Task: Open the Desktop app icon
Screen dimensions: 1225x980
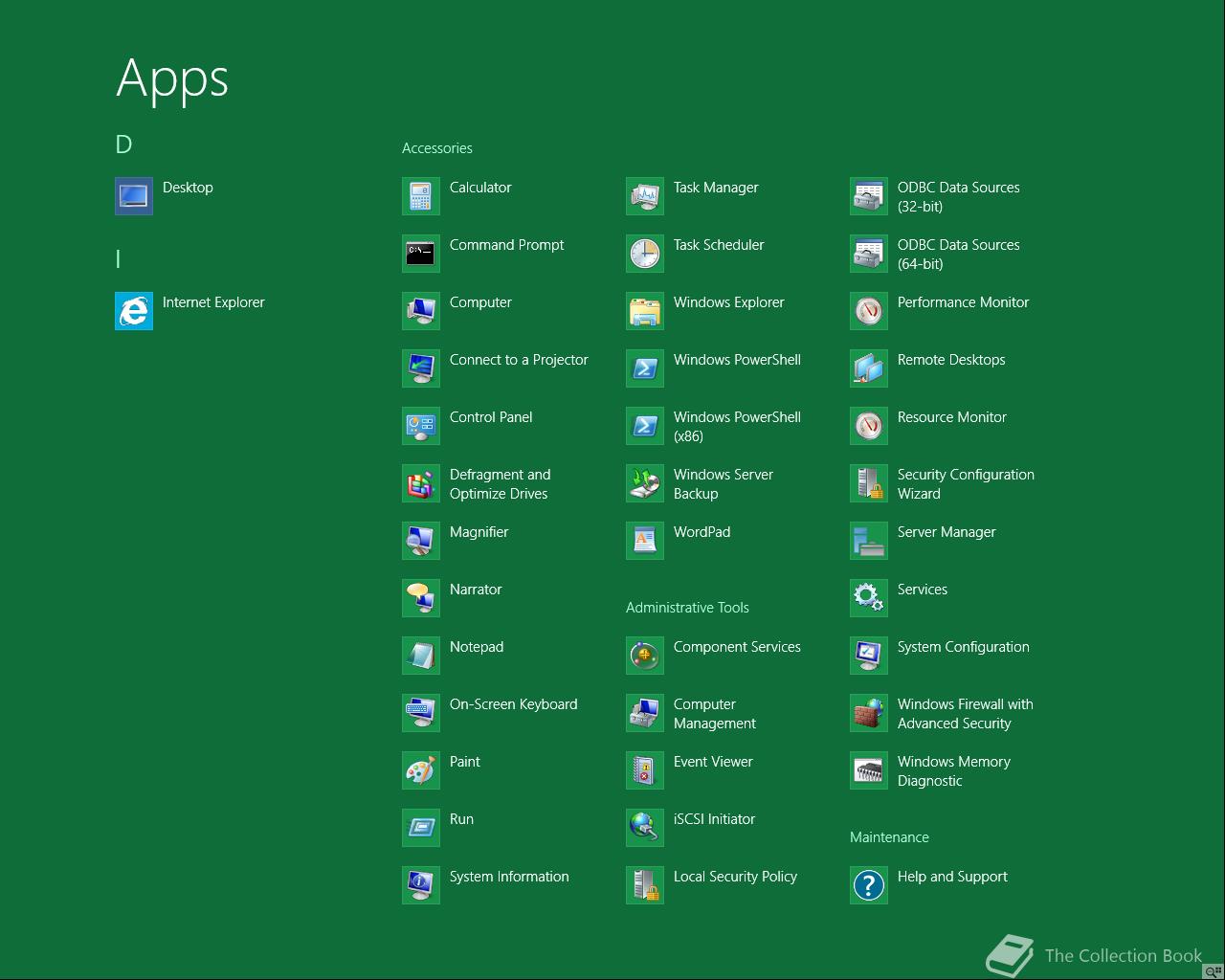Action: 134,196
